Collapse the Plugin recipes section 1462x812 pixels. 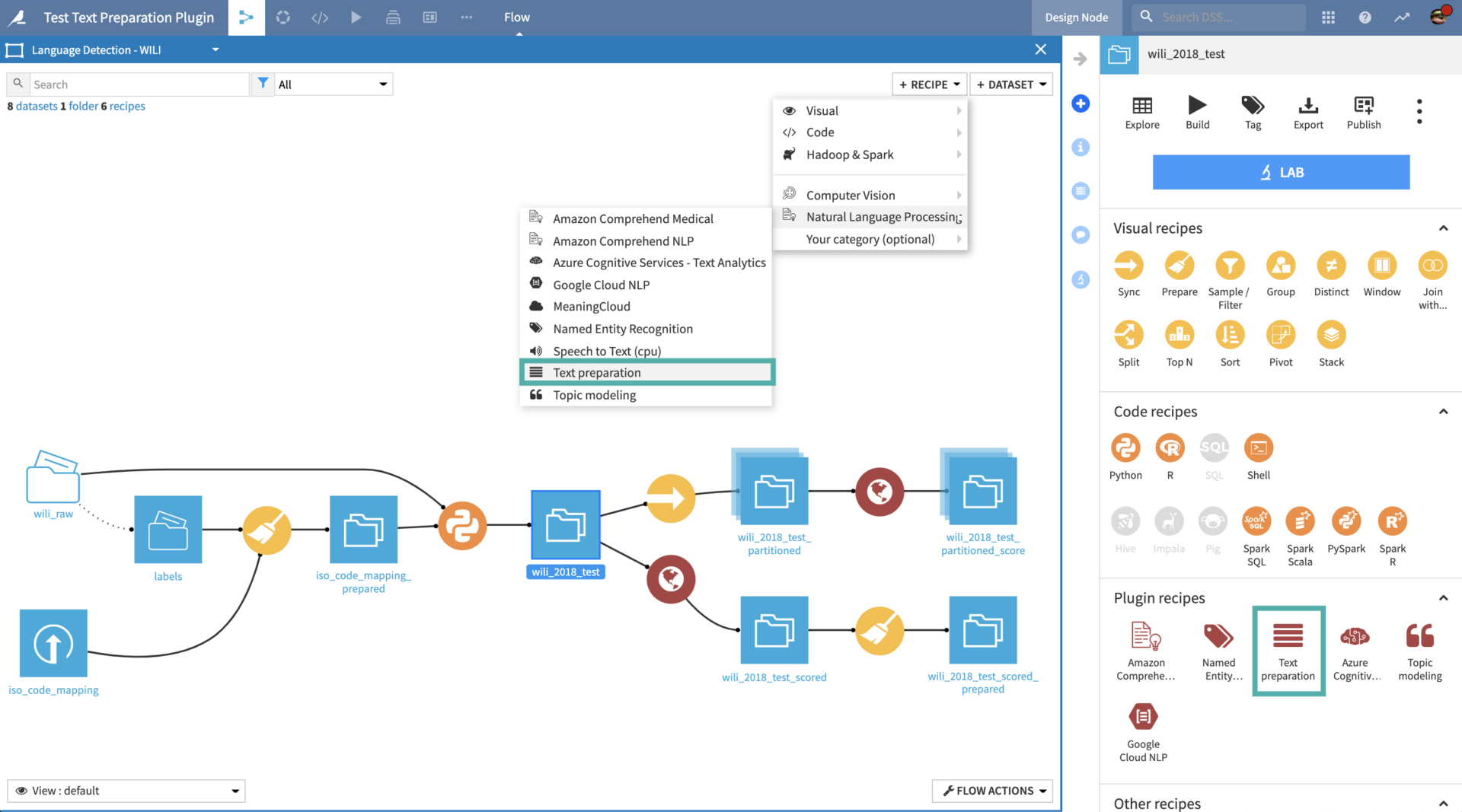[1442, 598]
